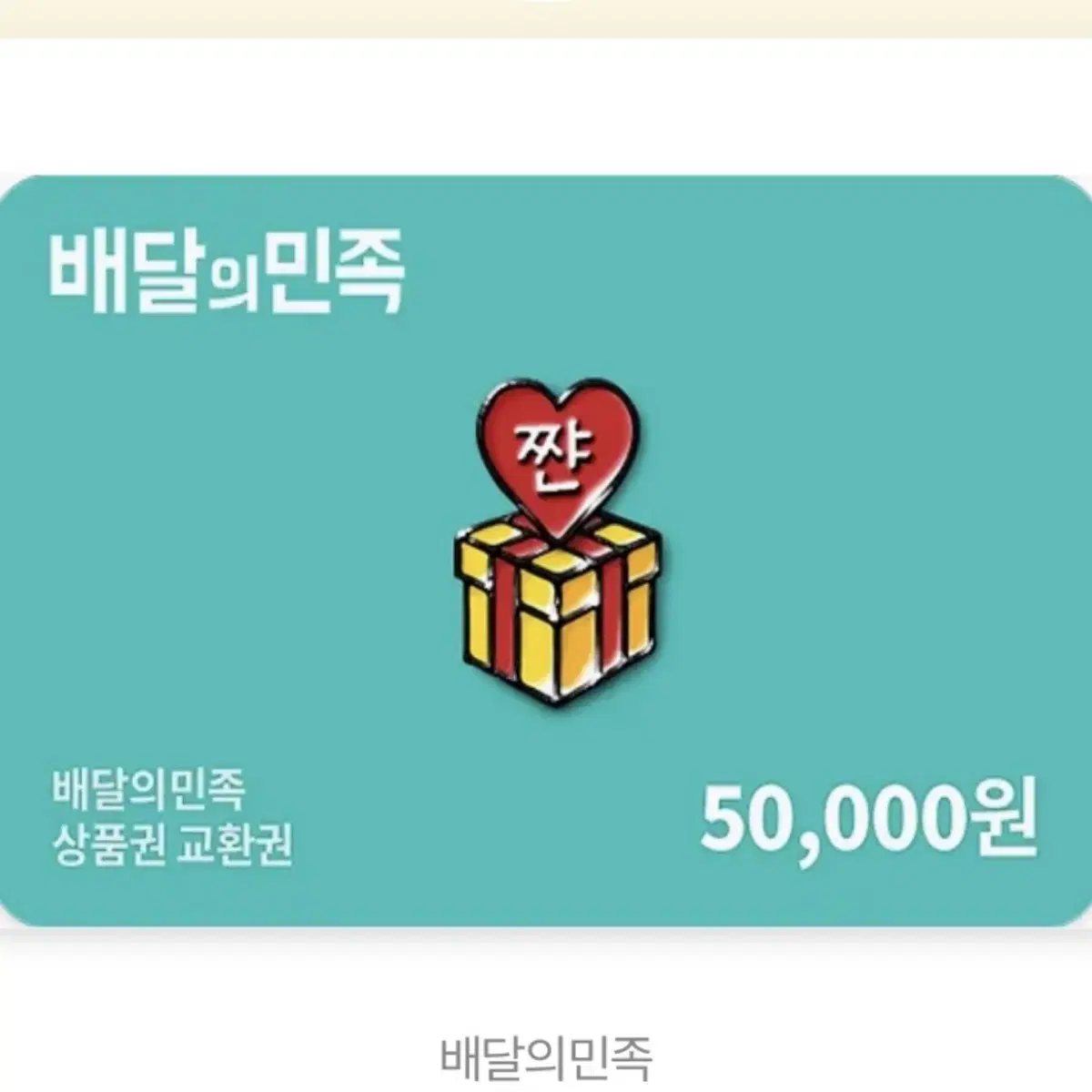Tap the small 배달의민족 line on the card
Screen dimensions: 1092x1092
[147, 789]
